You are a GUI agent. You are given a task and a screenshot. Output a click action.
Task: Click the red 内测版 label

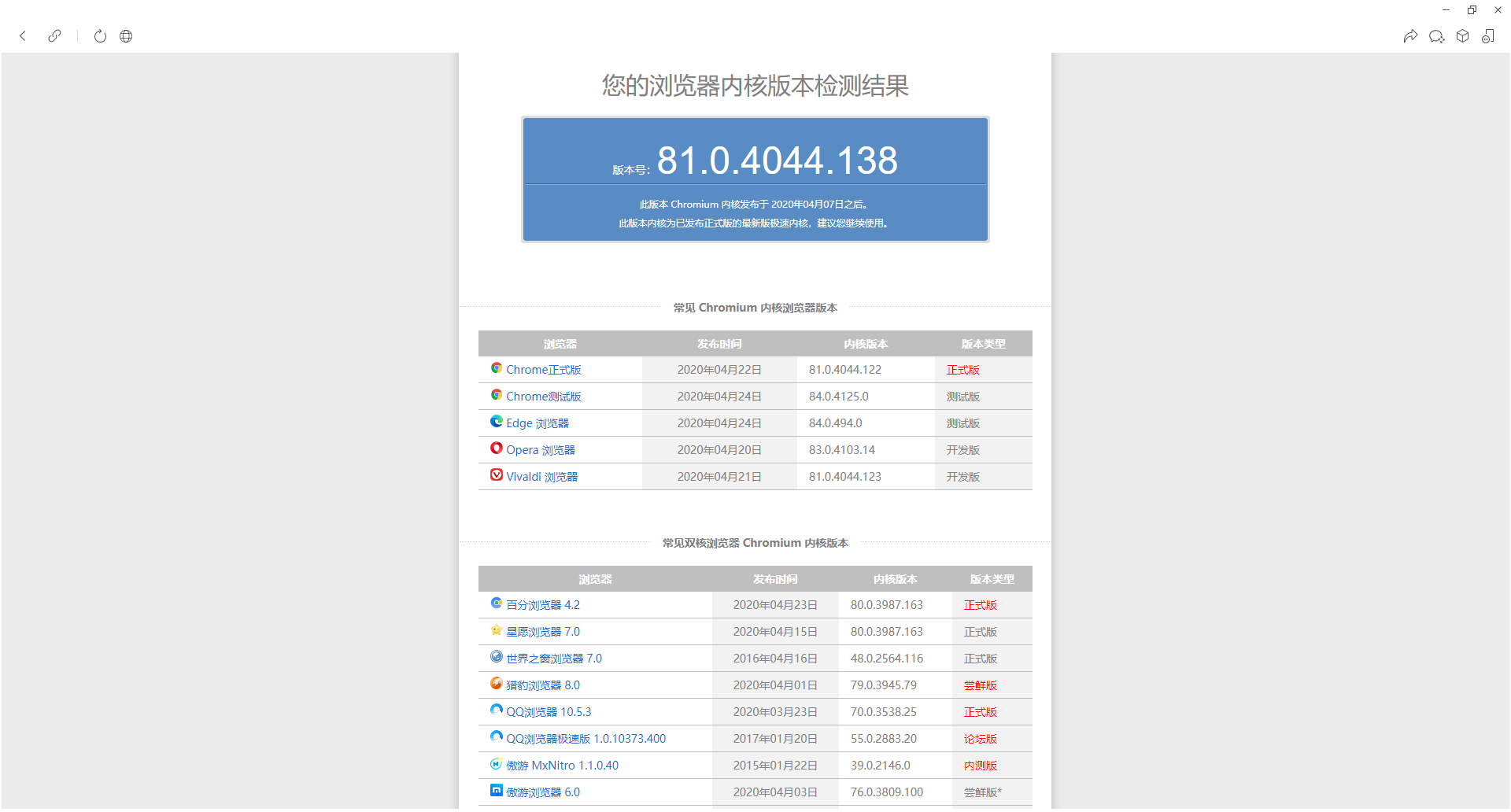coord(981,766)
